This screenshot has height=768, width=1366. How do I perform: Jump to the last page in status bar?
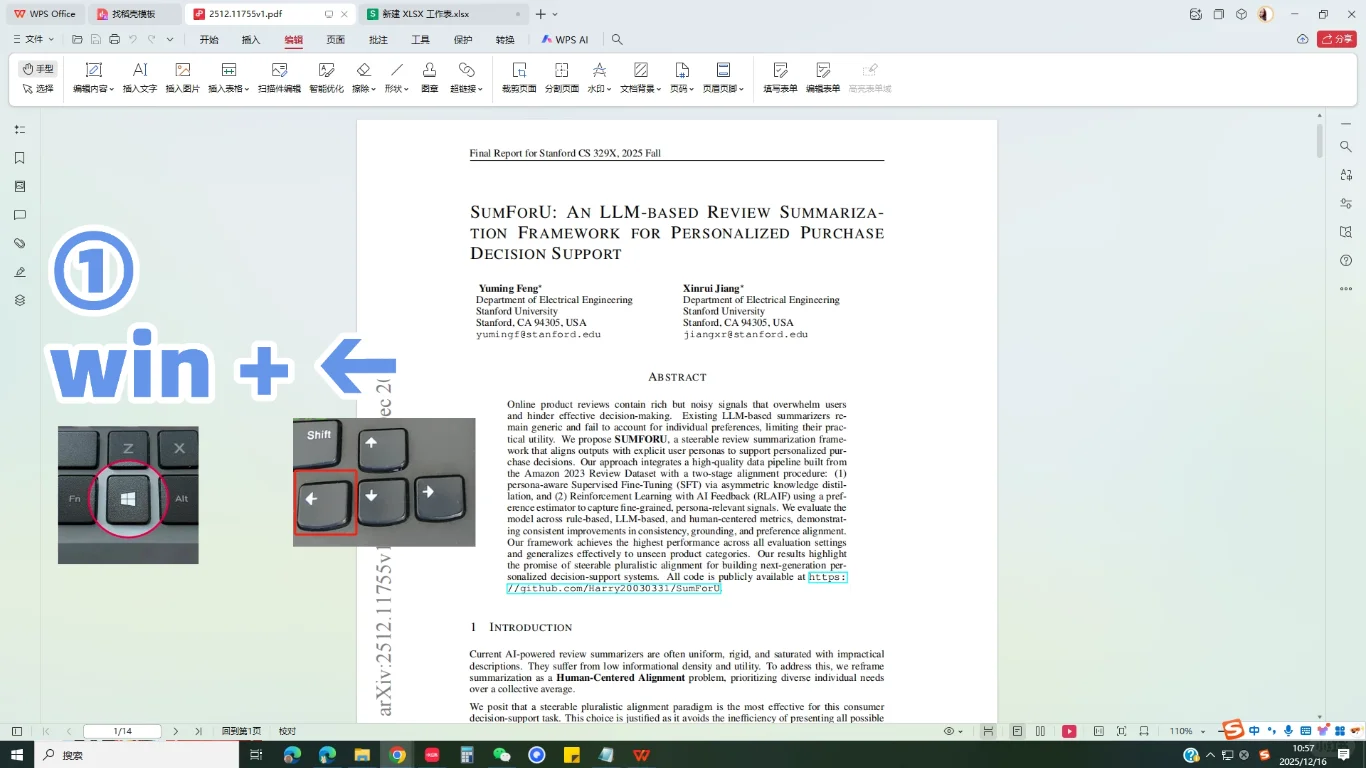(x=199, y=731)
